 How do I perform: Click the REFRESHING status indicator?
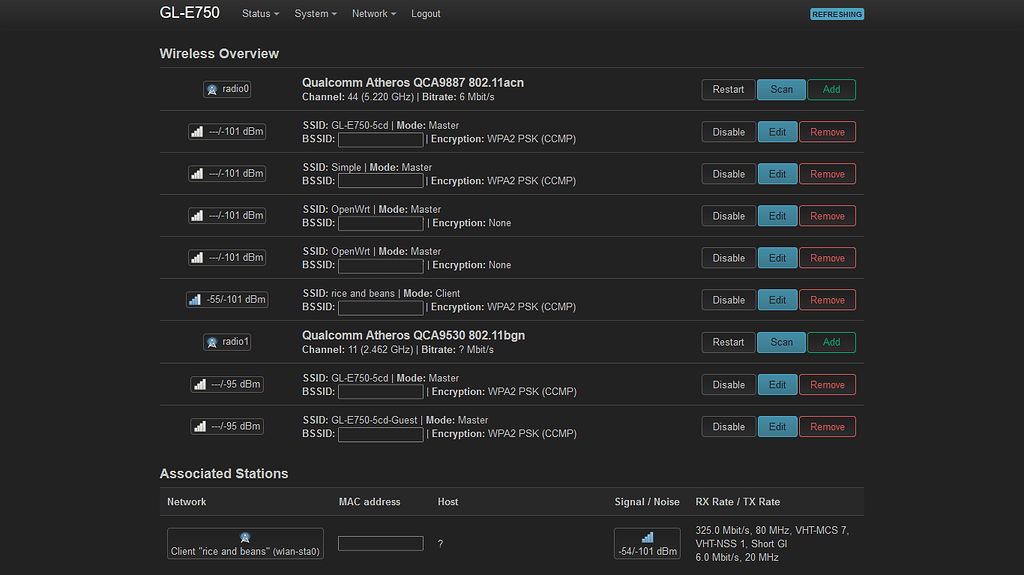(x=836, y=14)
